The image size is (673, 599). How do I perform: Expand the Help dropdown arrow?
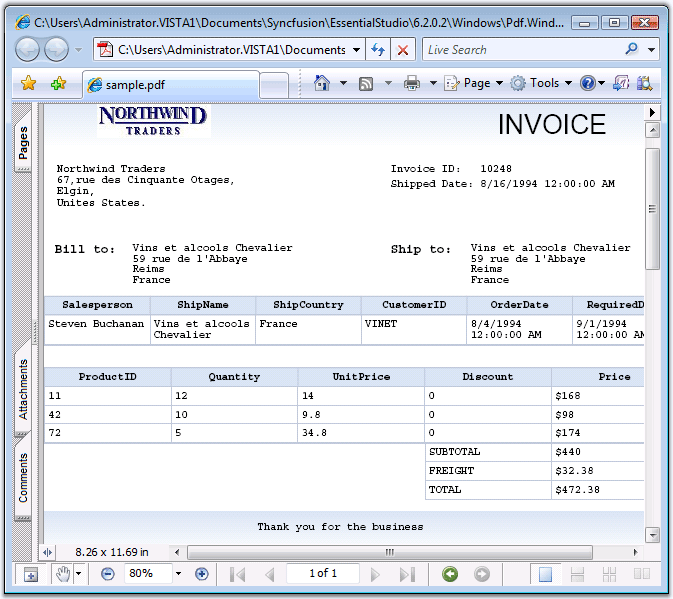coord(601,83)
